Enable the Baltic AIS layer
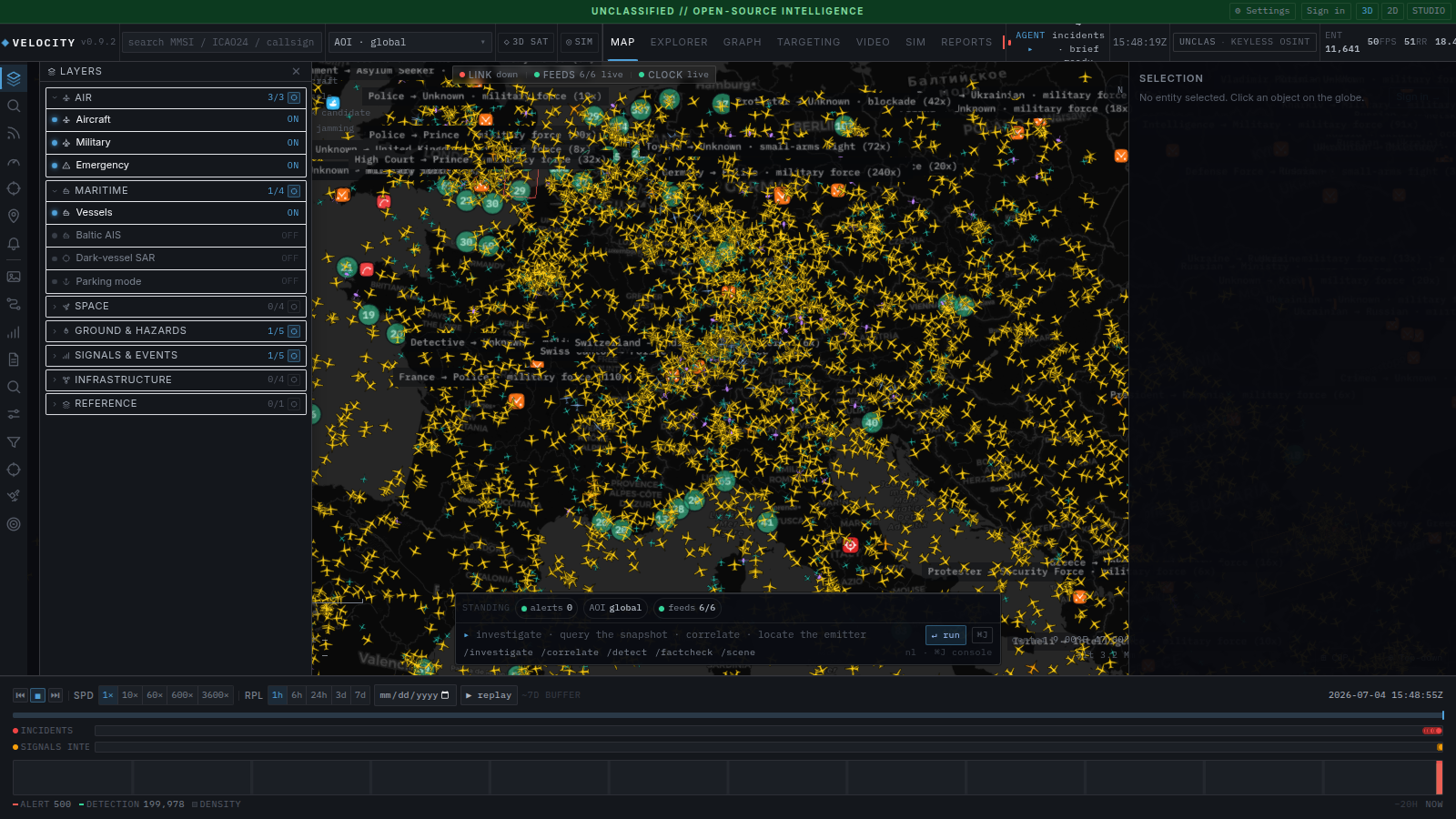Viewport: 1456px width, 819px height. 176,235
